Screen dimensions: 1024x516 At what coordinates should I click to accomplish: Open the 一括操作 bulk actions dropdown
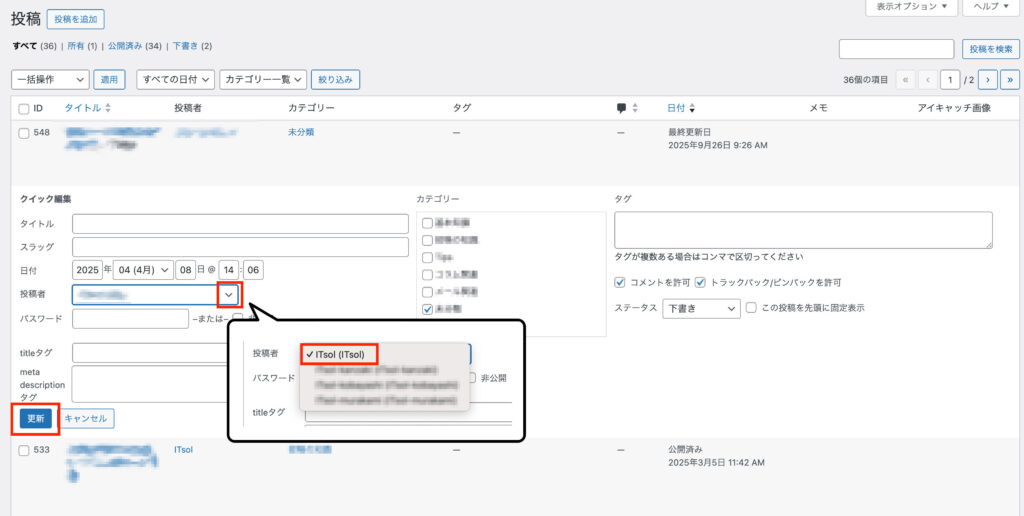click(50, 79)
